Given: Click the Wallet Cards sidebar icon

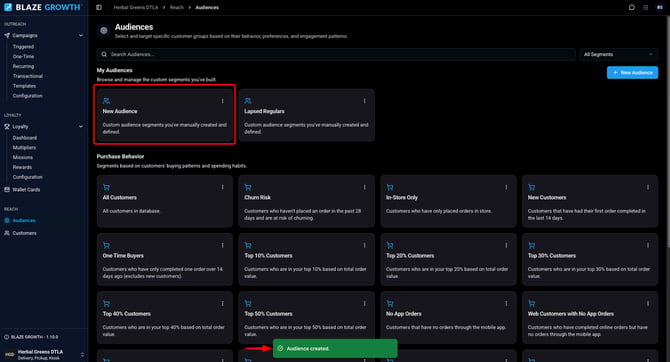Looking at the screenshot, I should click(7, 189).
